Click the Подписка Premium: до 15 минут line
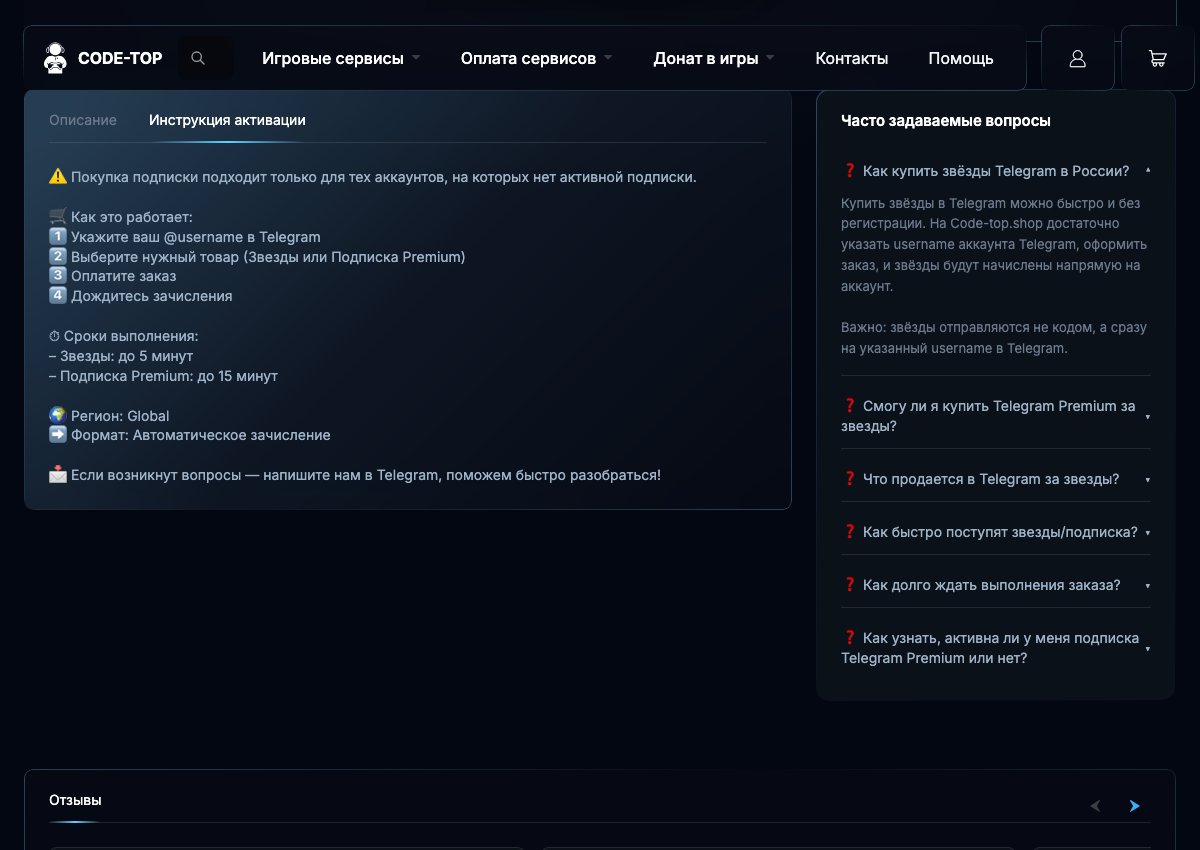 click(x=163, y=376)
